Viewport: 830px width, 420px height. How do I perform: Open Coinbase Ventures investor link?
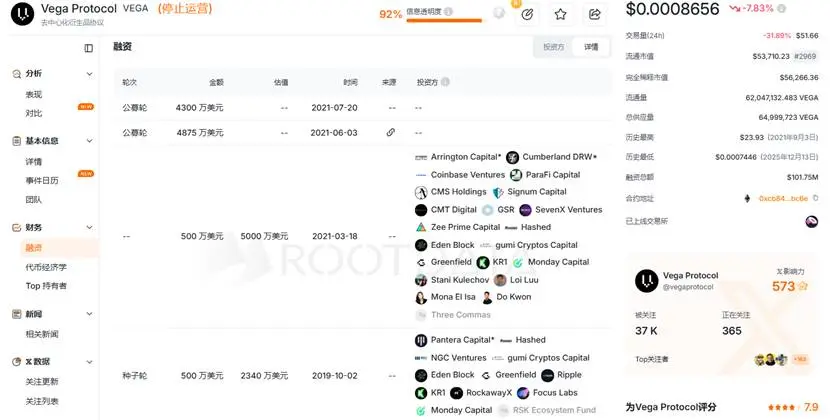click(x=467, y=174)
